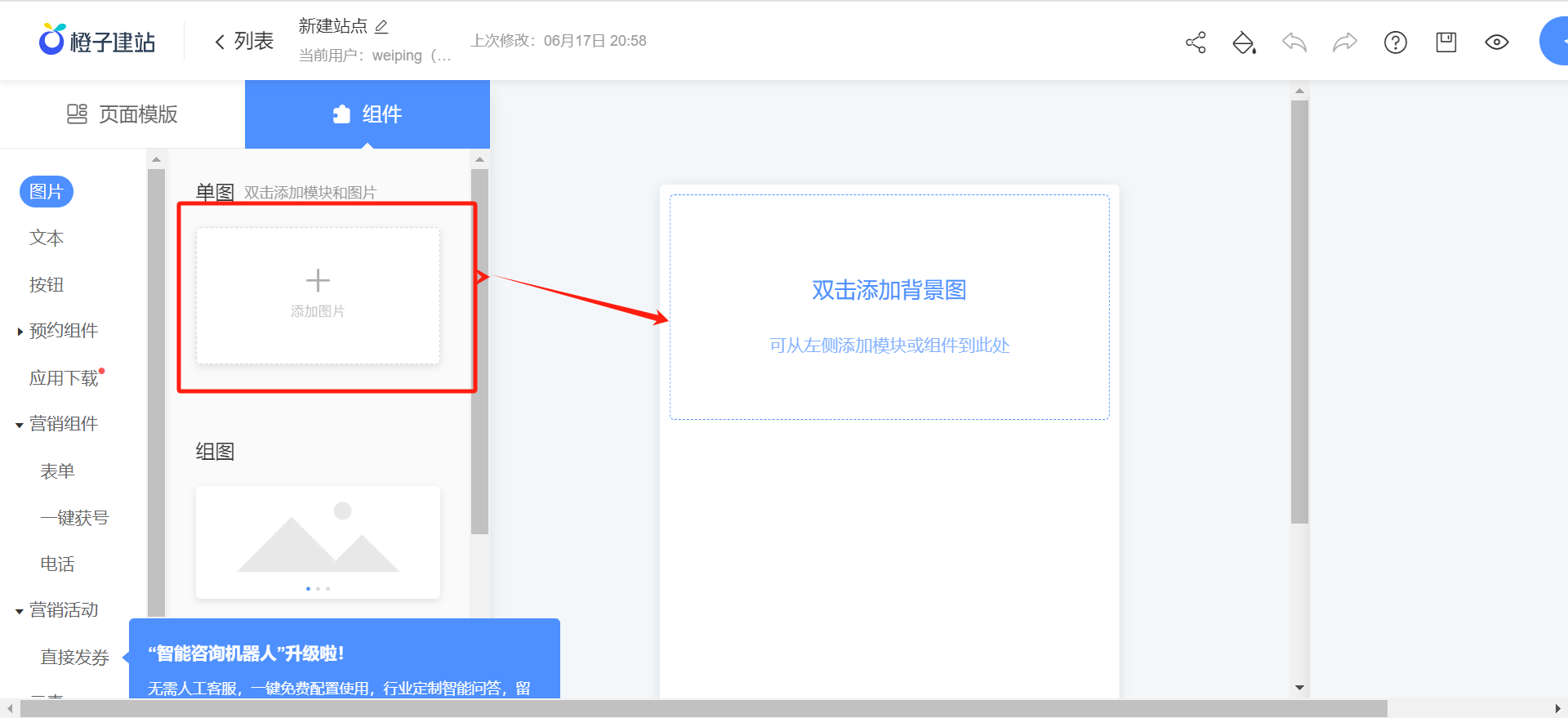
Task: Click the 组图 gallery thumbnail
Action: point(318,542)
